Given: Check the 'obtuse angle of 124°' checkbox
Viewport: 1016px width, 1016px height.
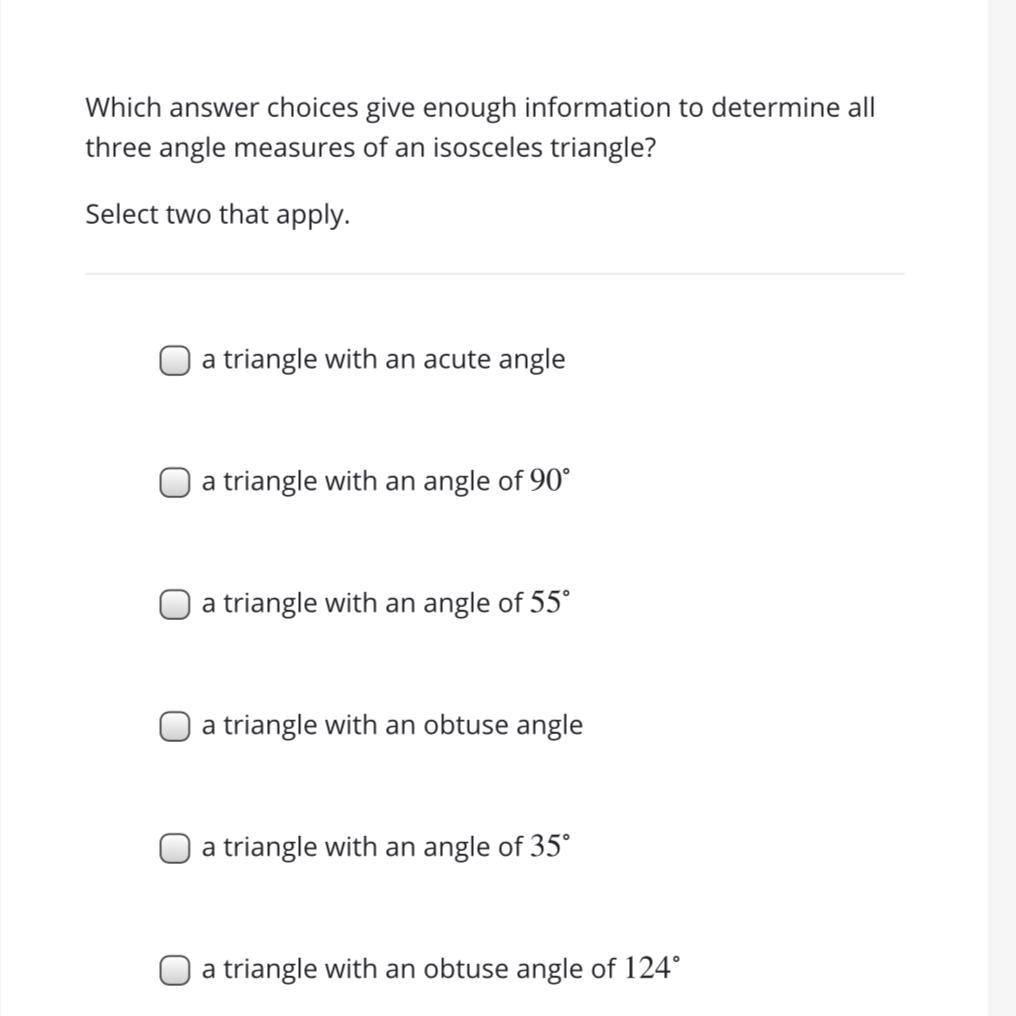Looking at the screenshot, I should point(174,970).
